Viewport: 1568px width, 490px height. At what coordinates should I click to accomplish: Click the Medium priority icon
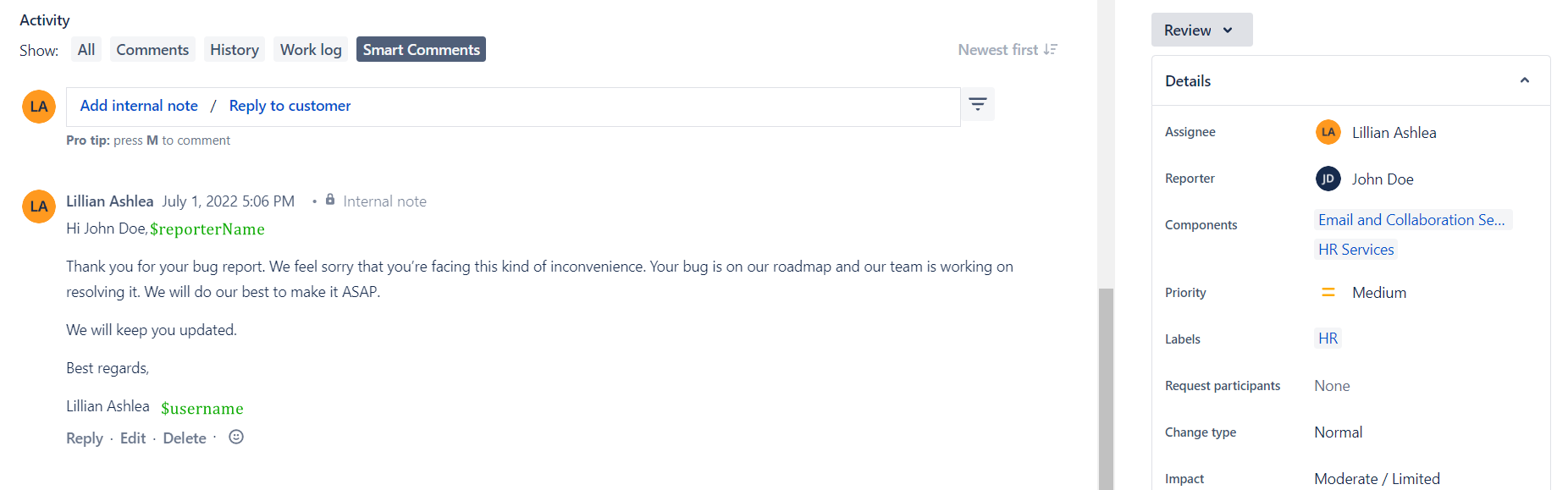point(1328,292)
